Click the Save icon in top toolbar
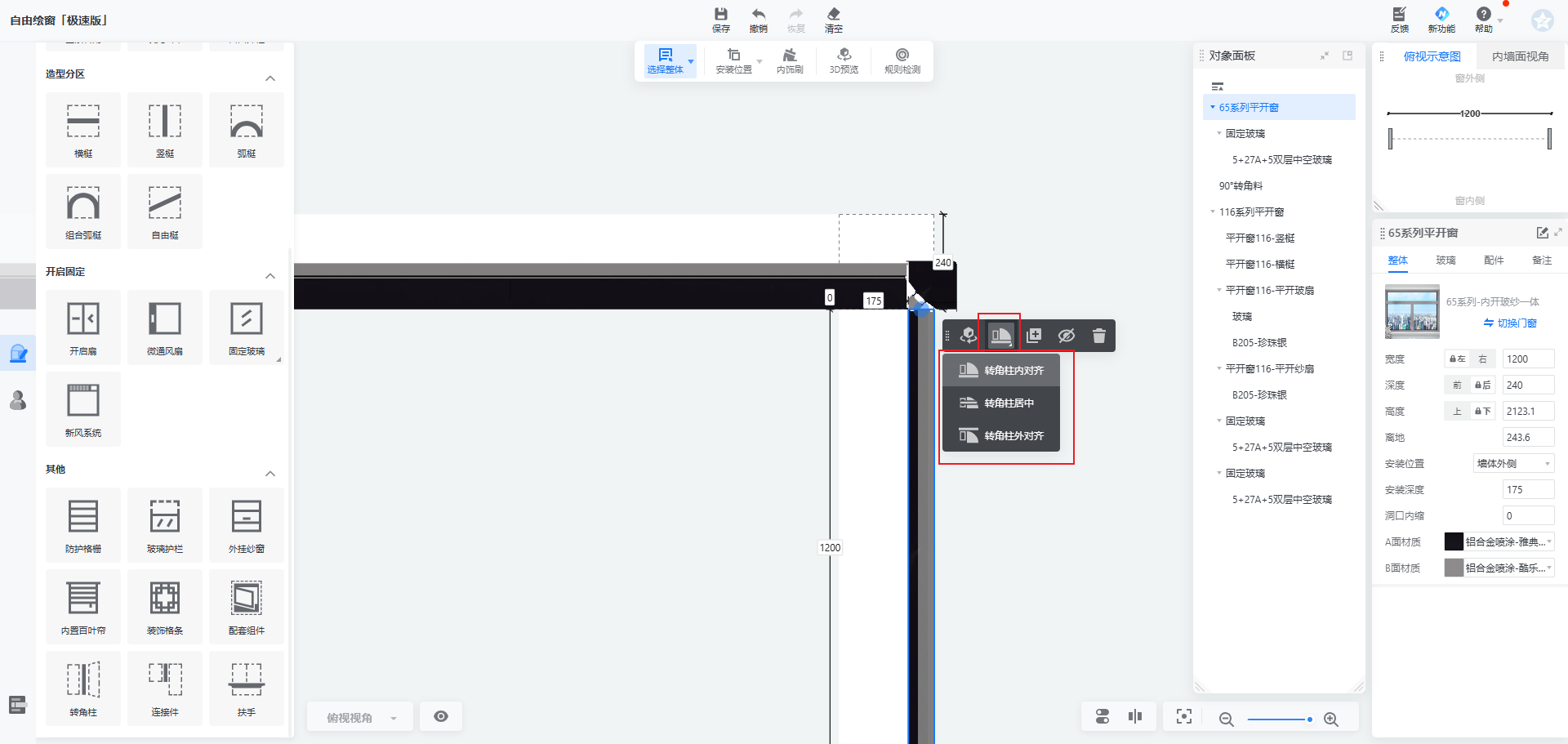The height and width of the screenshot is (744, 1568). point(720,19)
